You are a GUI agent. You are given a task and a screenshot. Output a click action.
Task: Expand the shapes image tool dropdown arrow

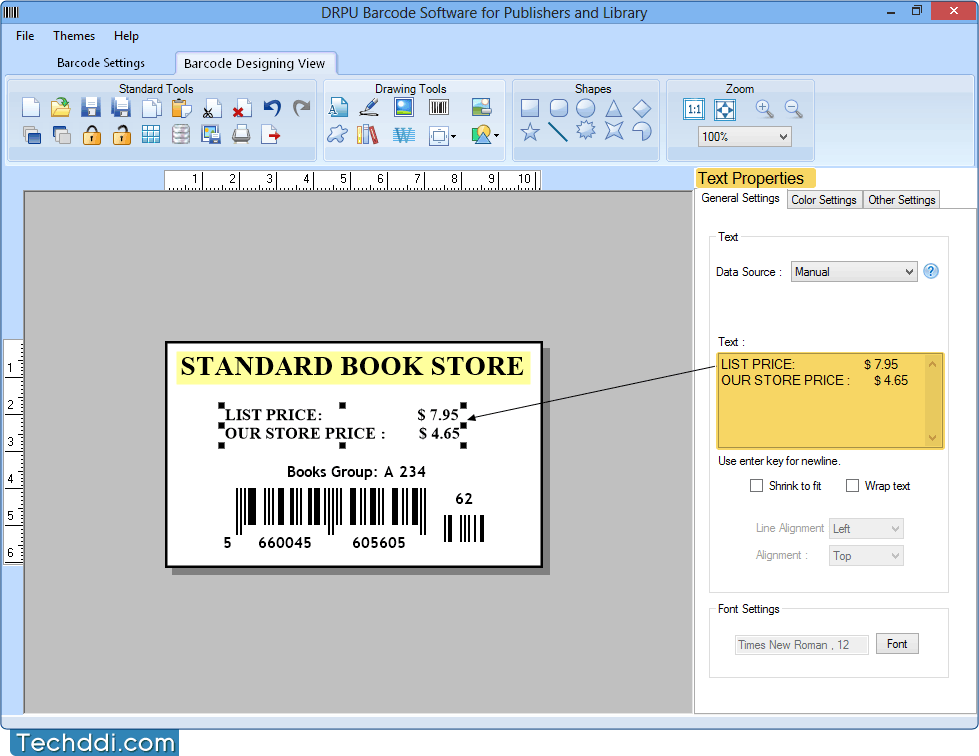496,135
